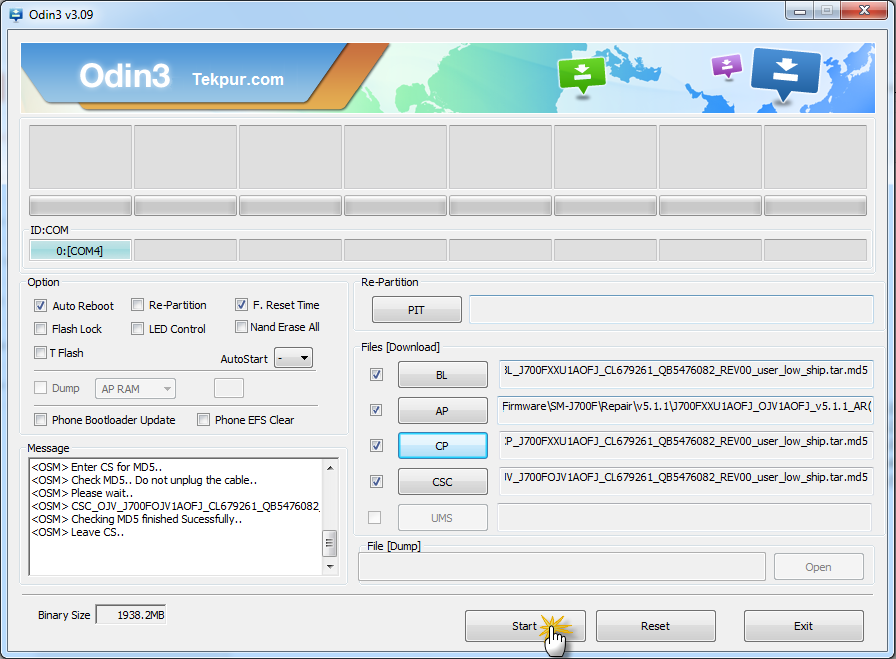Click the purple download icon in banner
896x659 pixels.
pyautogui.click(x=727, y=66)
